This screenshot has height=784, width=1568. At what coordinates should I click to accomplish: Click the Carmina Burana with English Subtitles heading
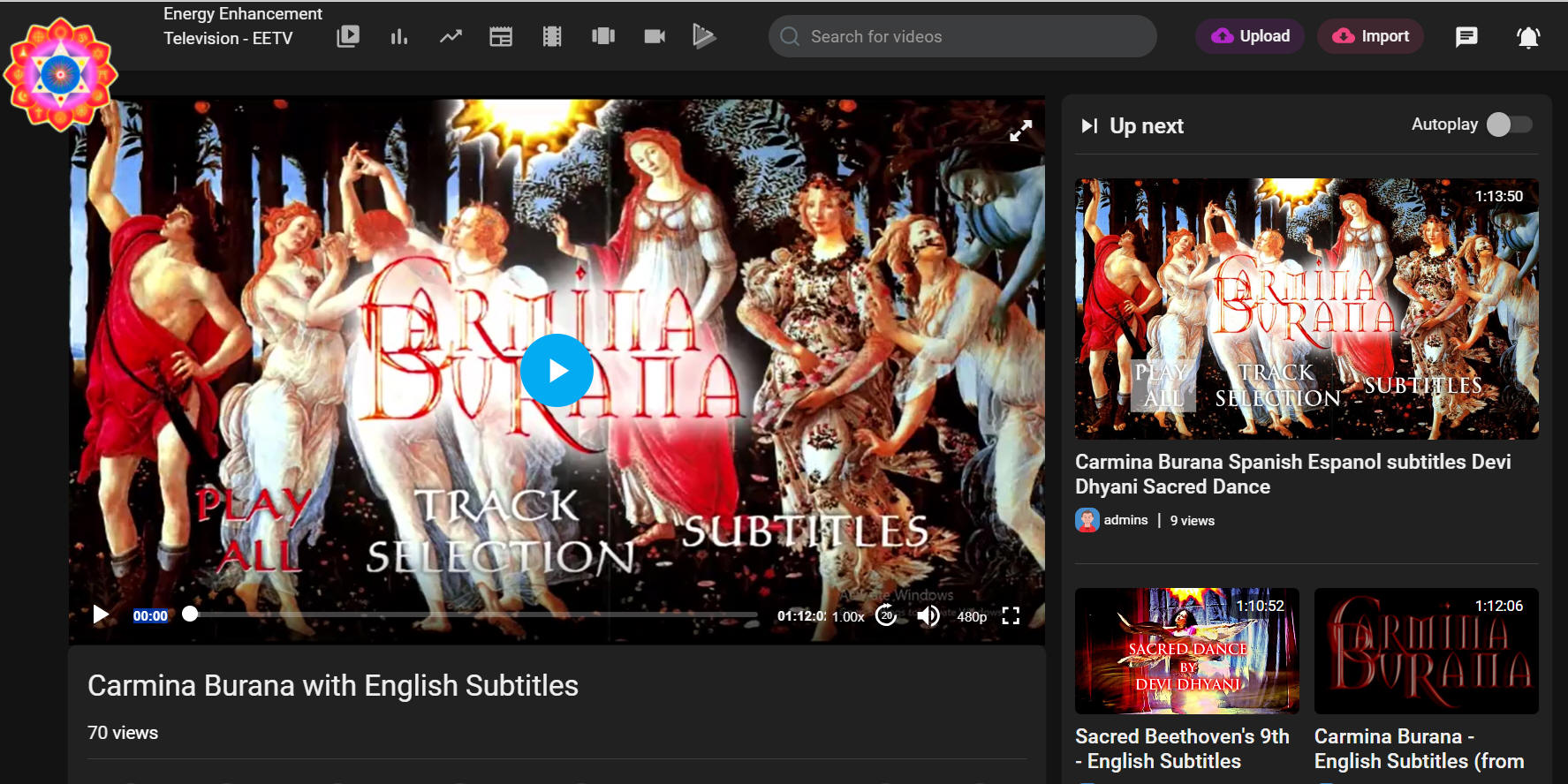333,686
